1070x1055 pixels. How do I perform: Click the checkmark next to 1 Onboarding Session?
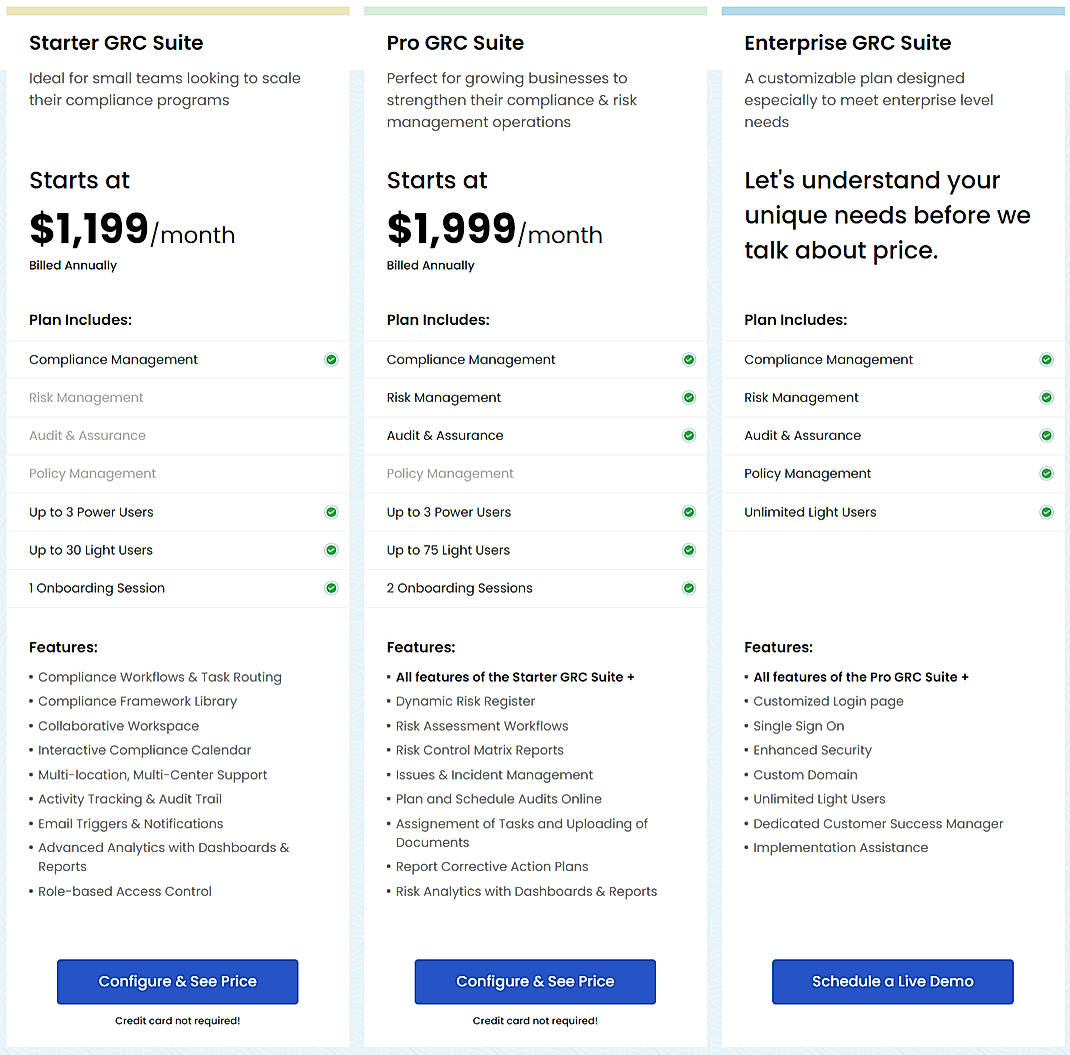pos(331,588)
